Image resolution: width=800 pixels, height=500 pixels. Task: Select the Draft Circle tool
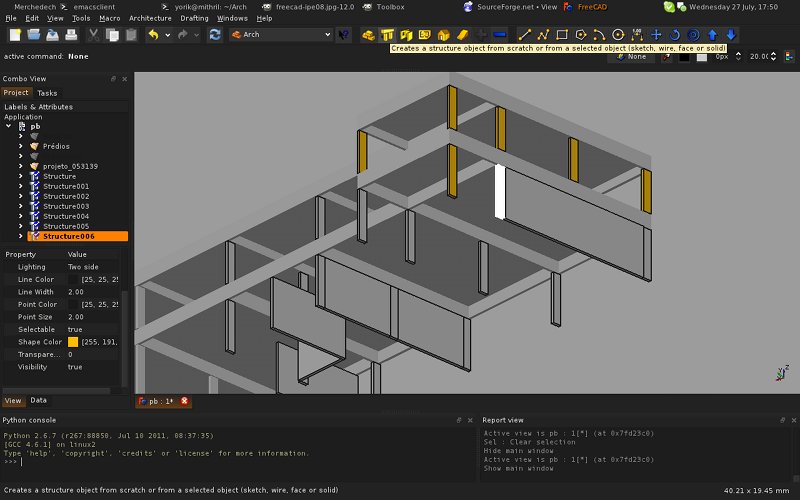point(618,35)
